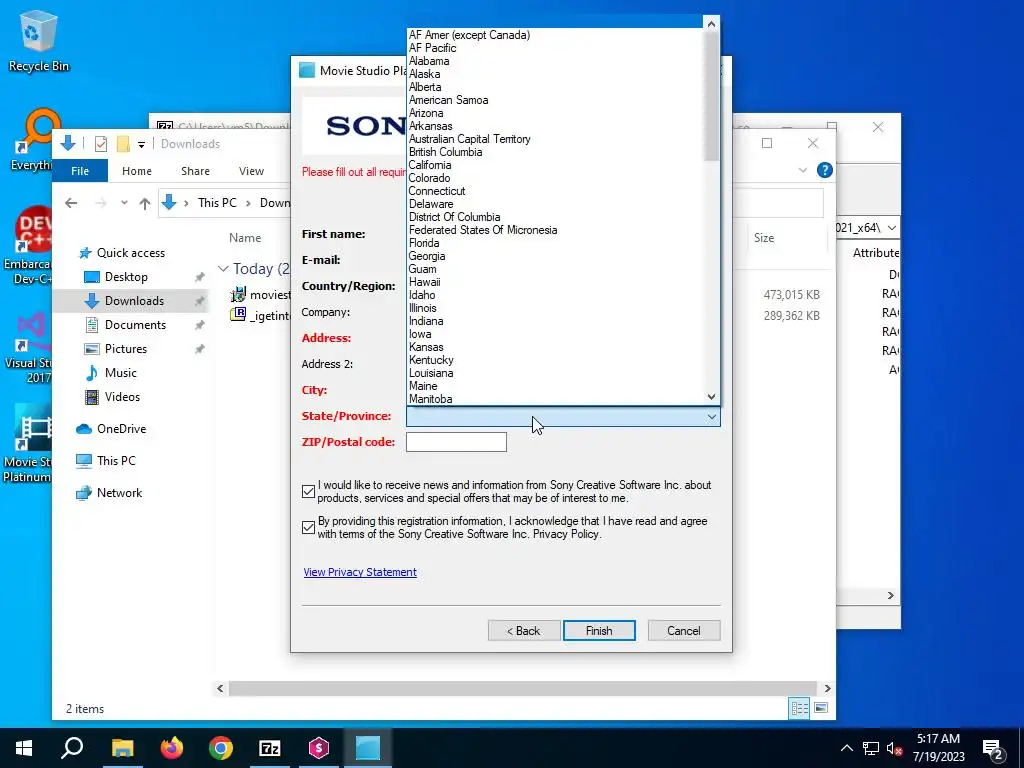This screenshot has width=1024, height=768.
Task: Open the File tab in Explorer
Action: (x=80, y=171)
